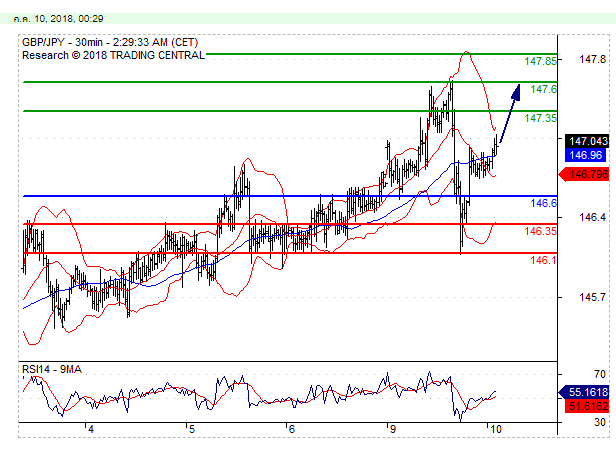The image size is (616, 449).
Task: Click date 4 on the time axis
Action: [91, 429]
